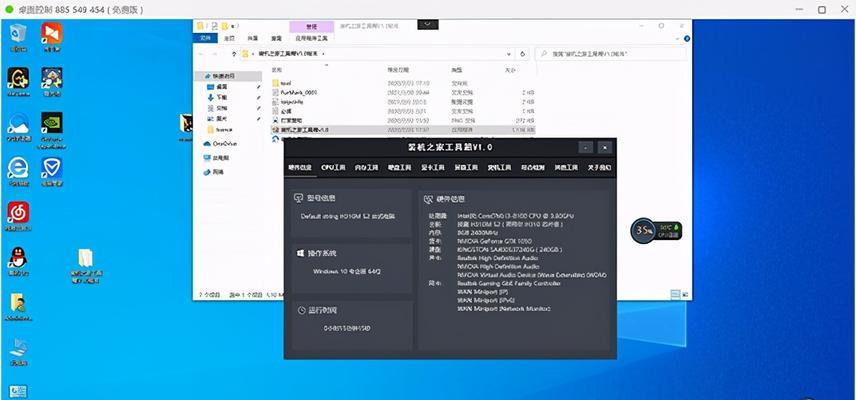856x400 pixels.
Task: Close the toolbox dark window
Action: click(x=605, y=147)
